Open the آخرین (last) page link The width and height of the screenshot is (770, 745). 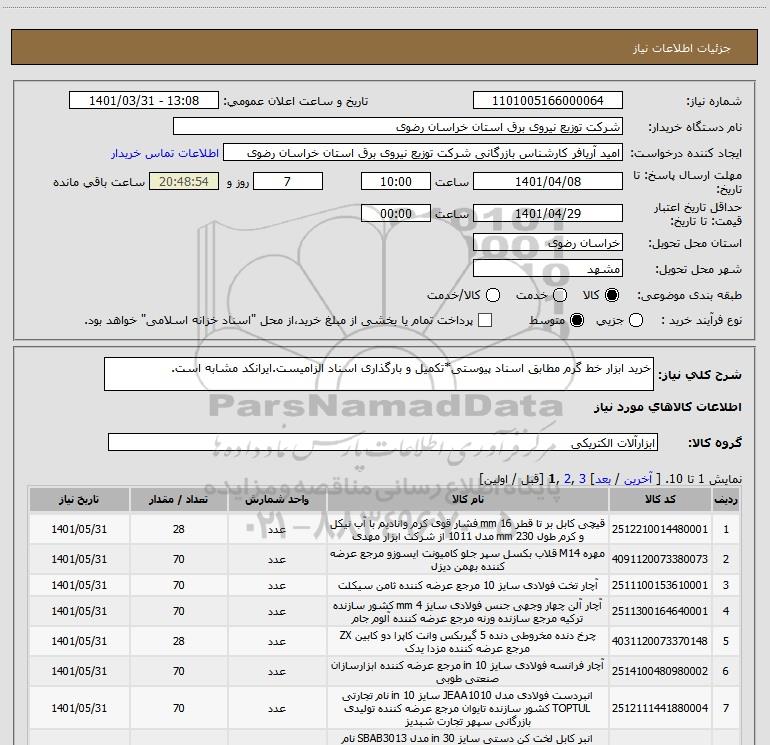[638, 478]
